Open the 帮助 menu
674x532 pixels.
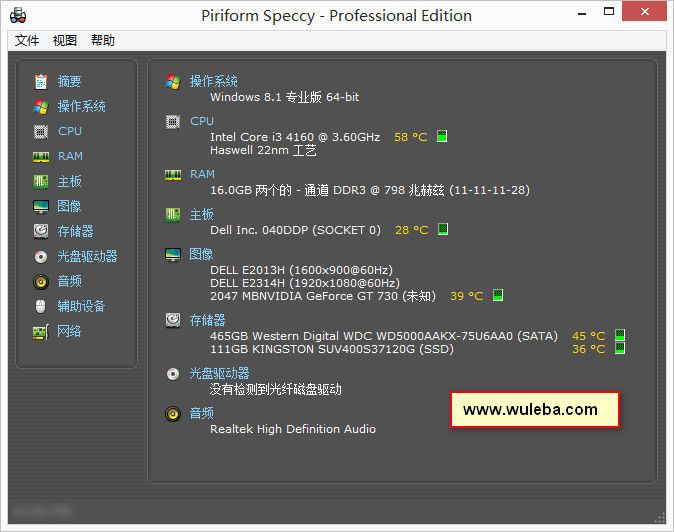click(x=103, y=40)
